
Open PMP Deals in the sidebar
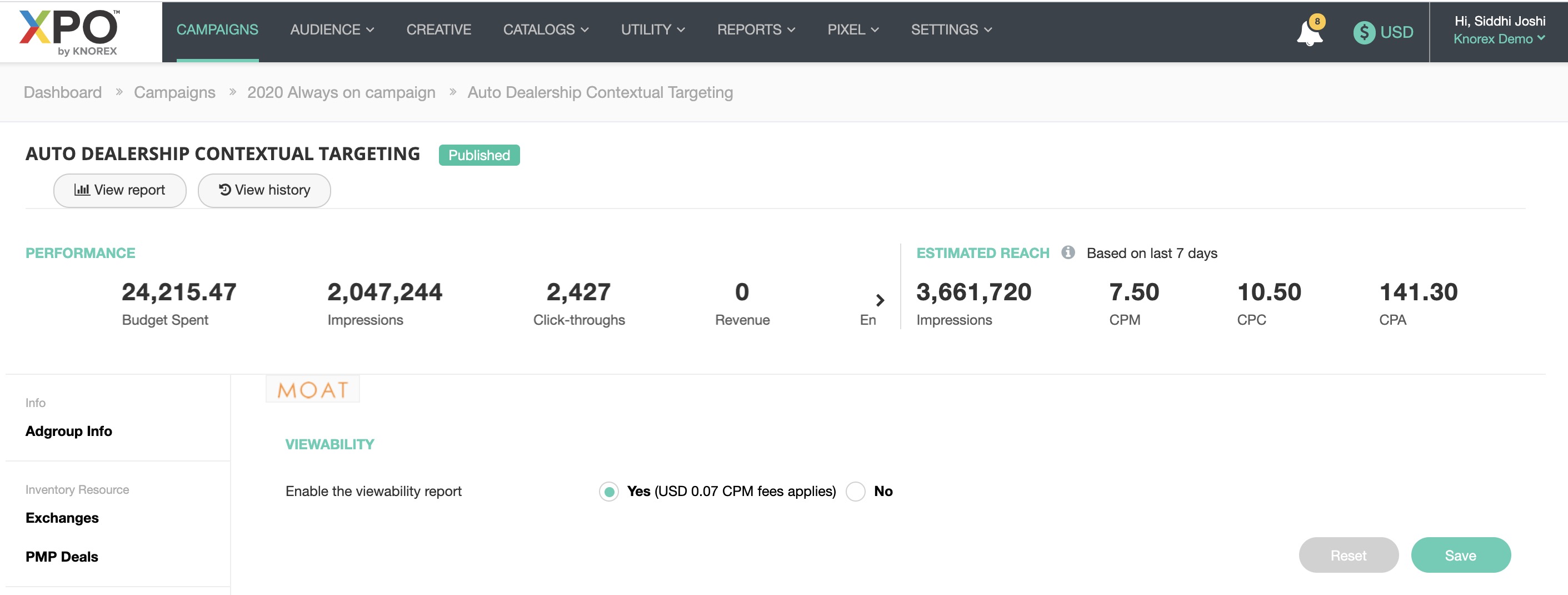click(62, 557)
